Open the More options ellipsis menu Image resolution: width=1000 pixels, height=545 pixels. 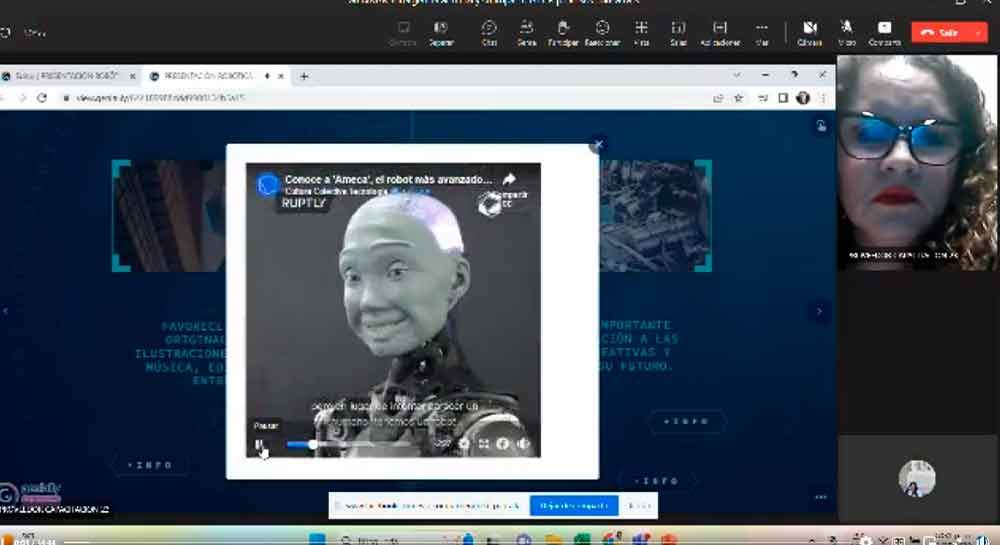point(762,31)
